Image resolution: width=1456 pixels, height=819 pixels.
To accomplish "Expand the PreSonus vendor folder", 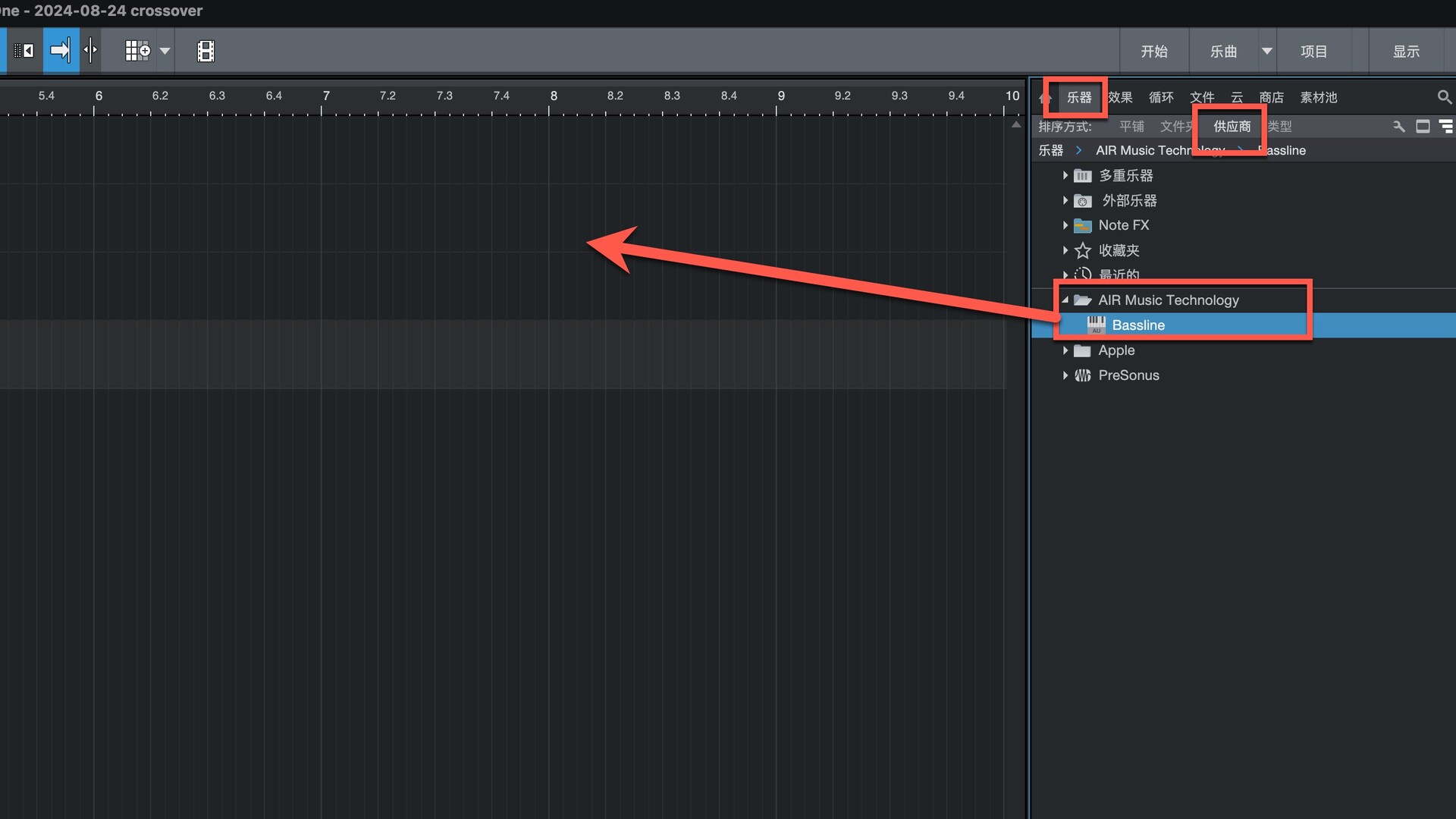I will tap(1065, 375).
